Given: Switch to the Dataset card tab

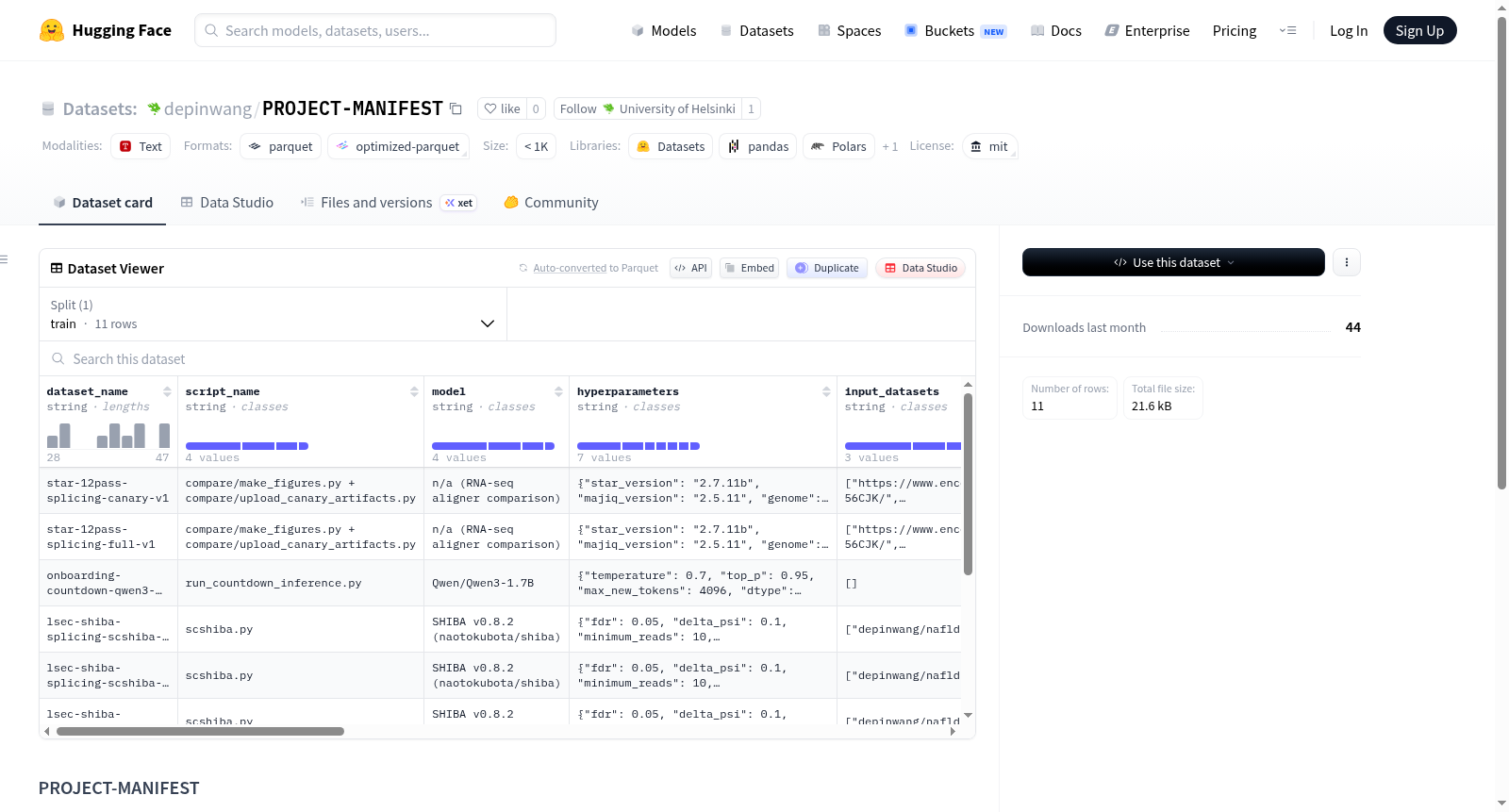Looking at the screenshot, I should pos(103,203).
